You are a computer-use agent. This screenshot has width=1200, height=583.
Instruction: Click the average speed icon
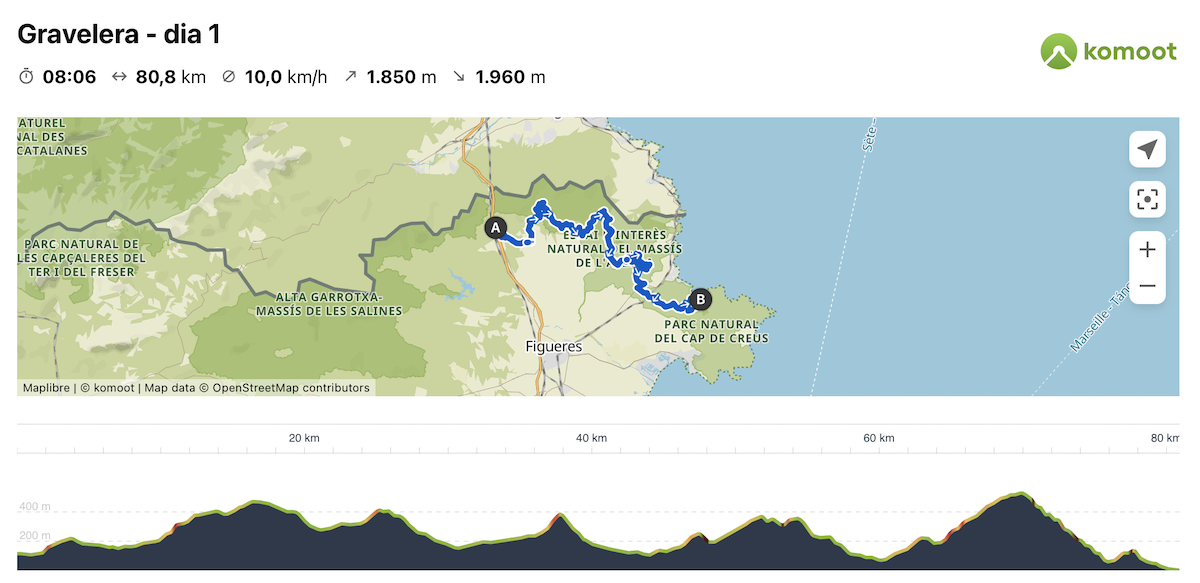pyautogui.click(x=229, y=76)
